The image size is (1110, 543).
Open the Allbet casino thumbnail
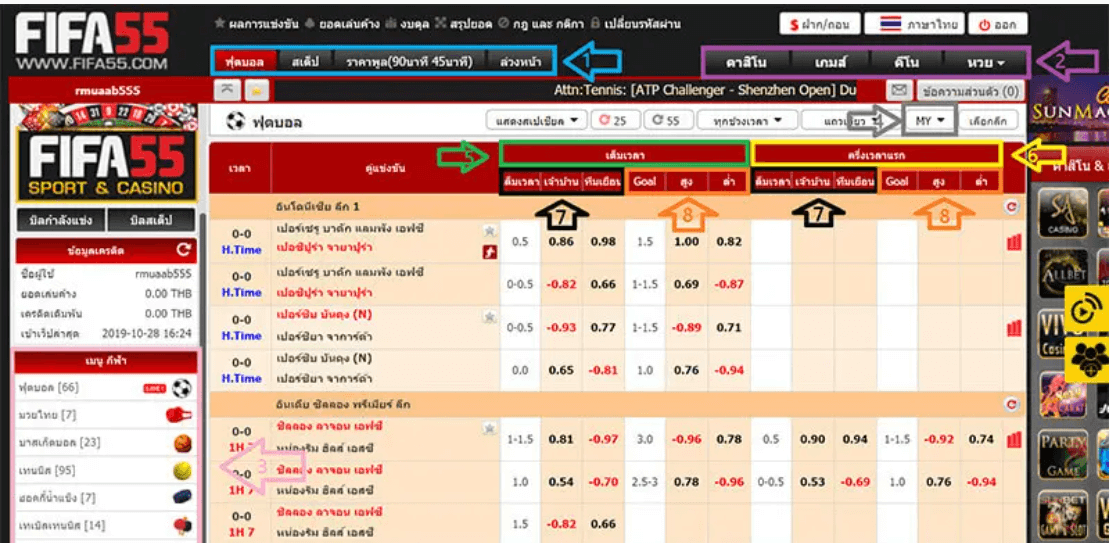[x=1063, y=273]
